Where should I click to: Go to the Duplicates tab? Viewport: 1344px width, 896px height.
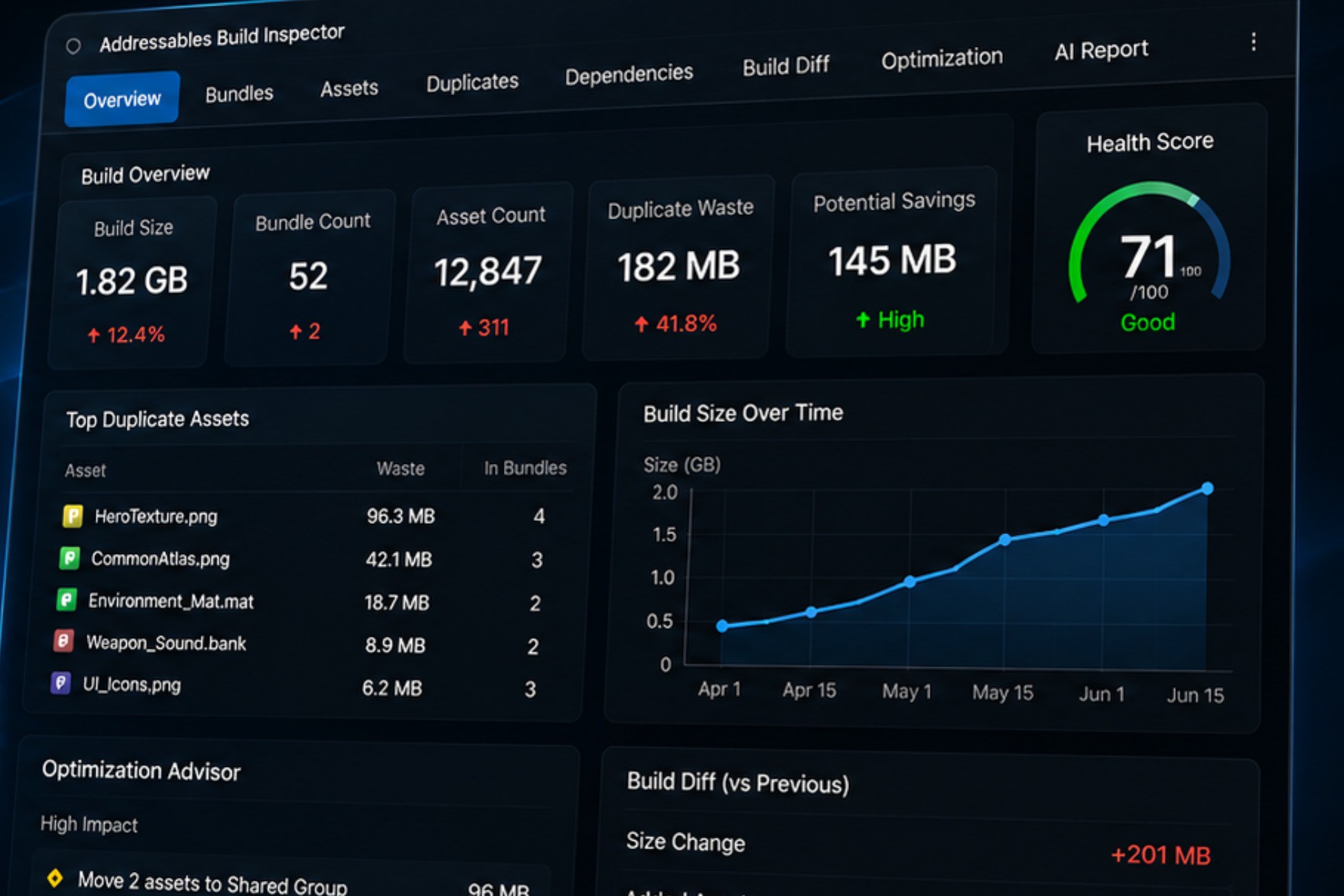(472, 82)
